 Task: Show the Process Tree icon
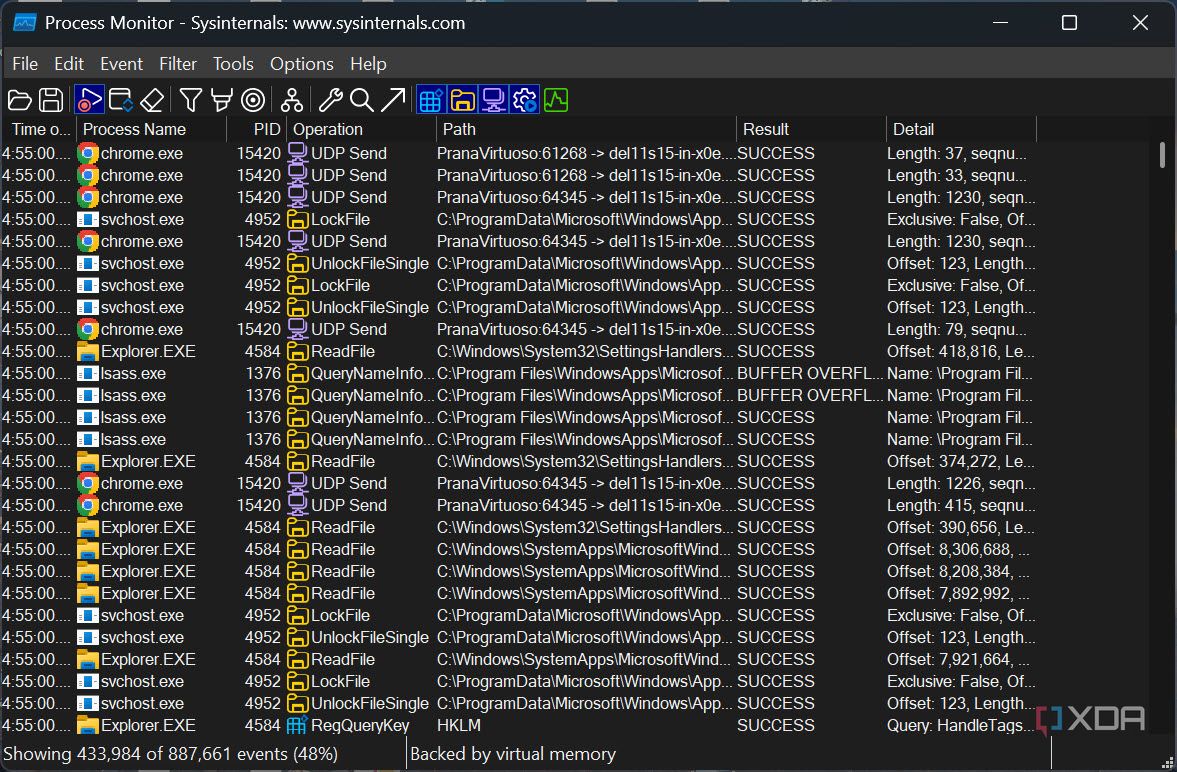point(291,100)
